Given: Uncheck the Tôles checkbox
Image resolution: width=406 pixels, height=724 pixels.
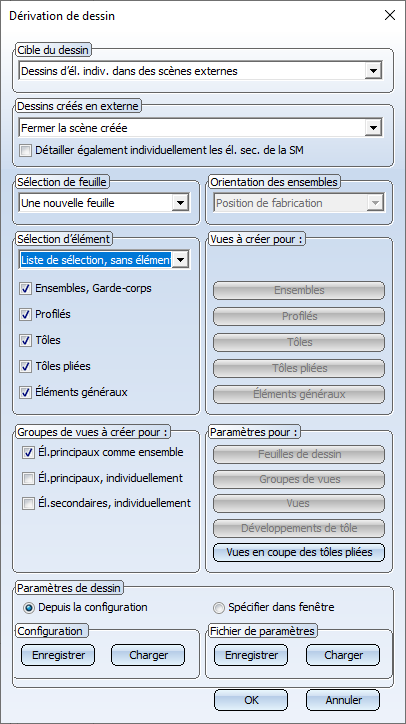Looking at the screenshot, I should coord(25,341).
